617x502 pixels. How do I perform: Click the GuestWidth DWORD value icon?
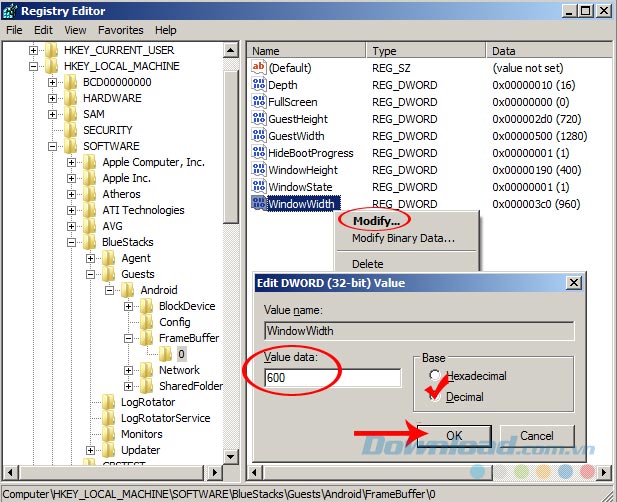click(259, 136)
